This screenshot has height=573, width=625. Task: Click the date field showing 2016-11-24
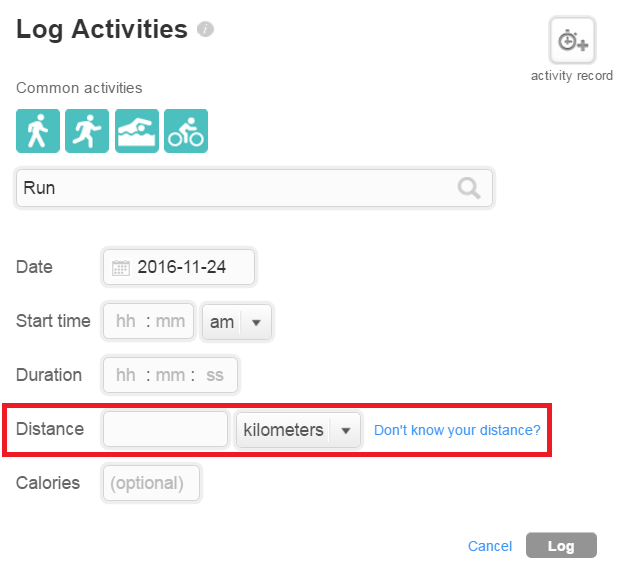(179, 267)
